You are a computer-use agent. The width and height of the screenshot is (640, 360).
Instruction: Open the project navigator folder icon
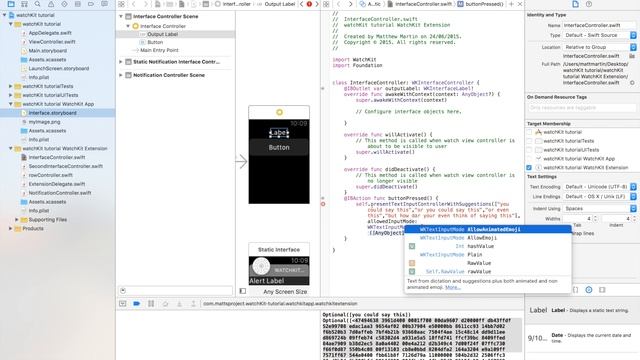point(11,4)
